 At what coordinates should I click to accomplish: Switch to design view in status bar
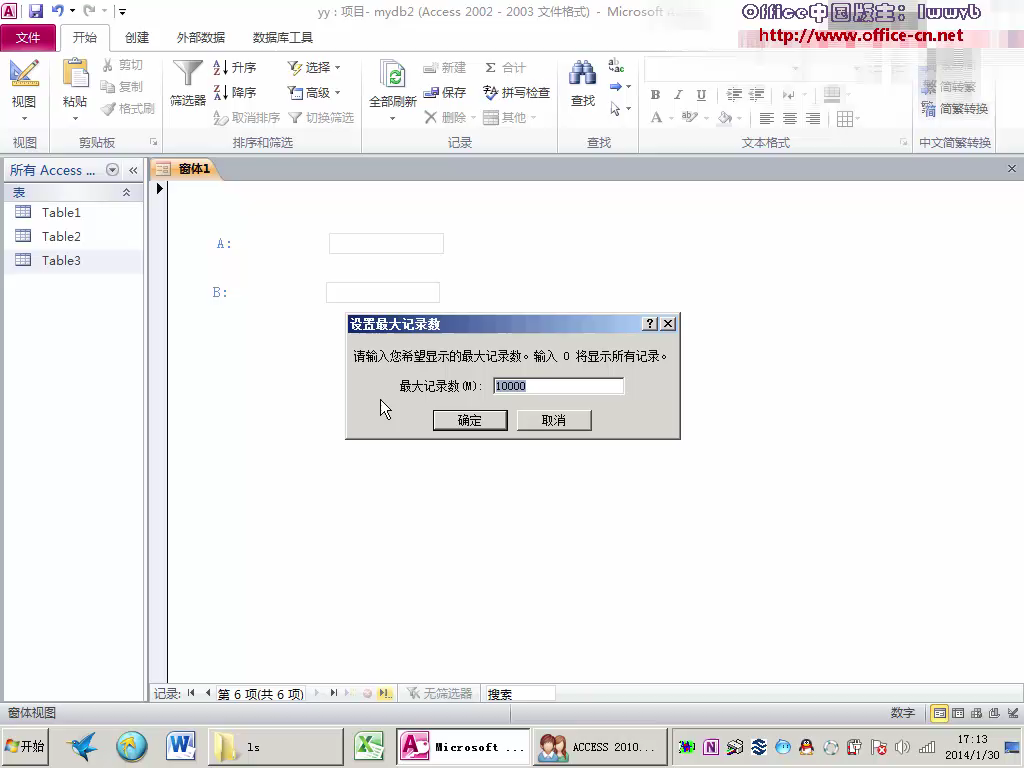tap(1012, 713)
